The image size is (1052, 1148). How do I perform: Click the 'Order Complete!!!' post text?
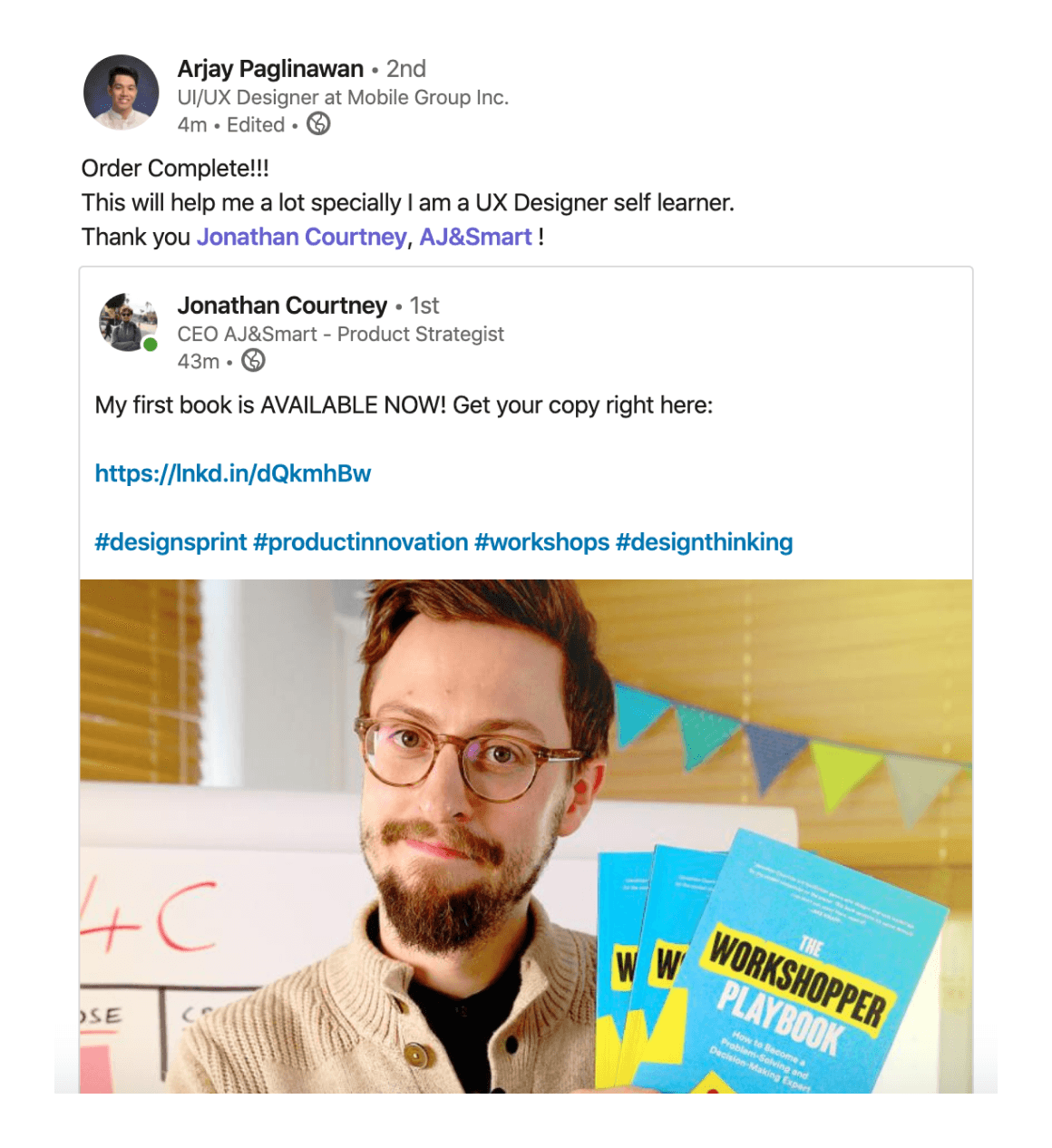[x=175, y=169]
